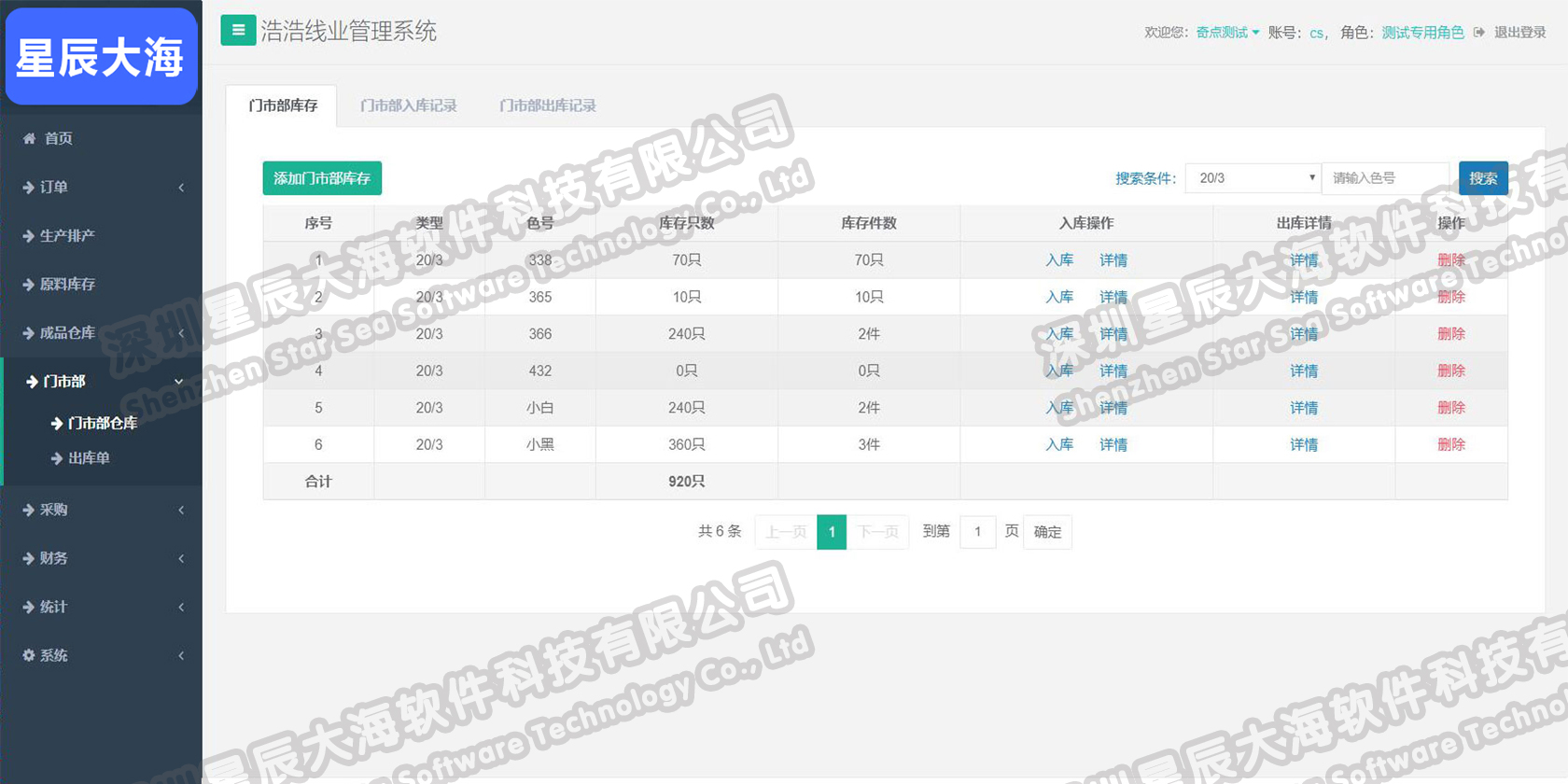This screenshot has width=1568, height=784.
Task: Switch to the 门市部出库记录 tab
Action: (548, 105)
